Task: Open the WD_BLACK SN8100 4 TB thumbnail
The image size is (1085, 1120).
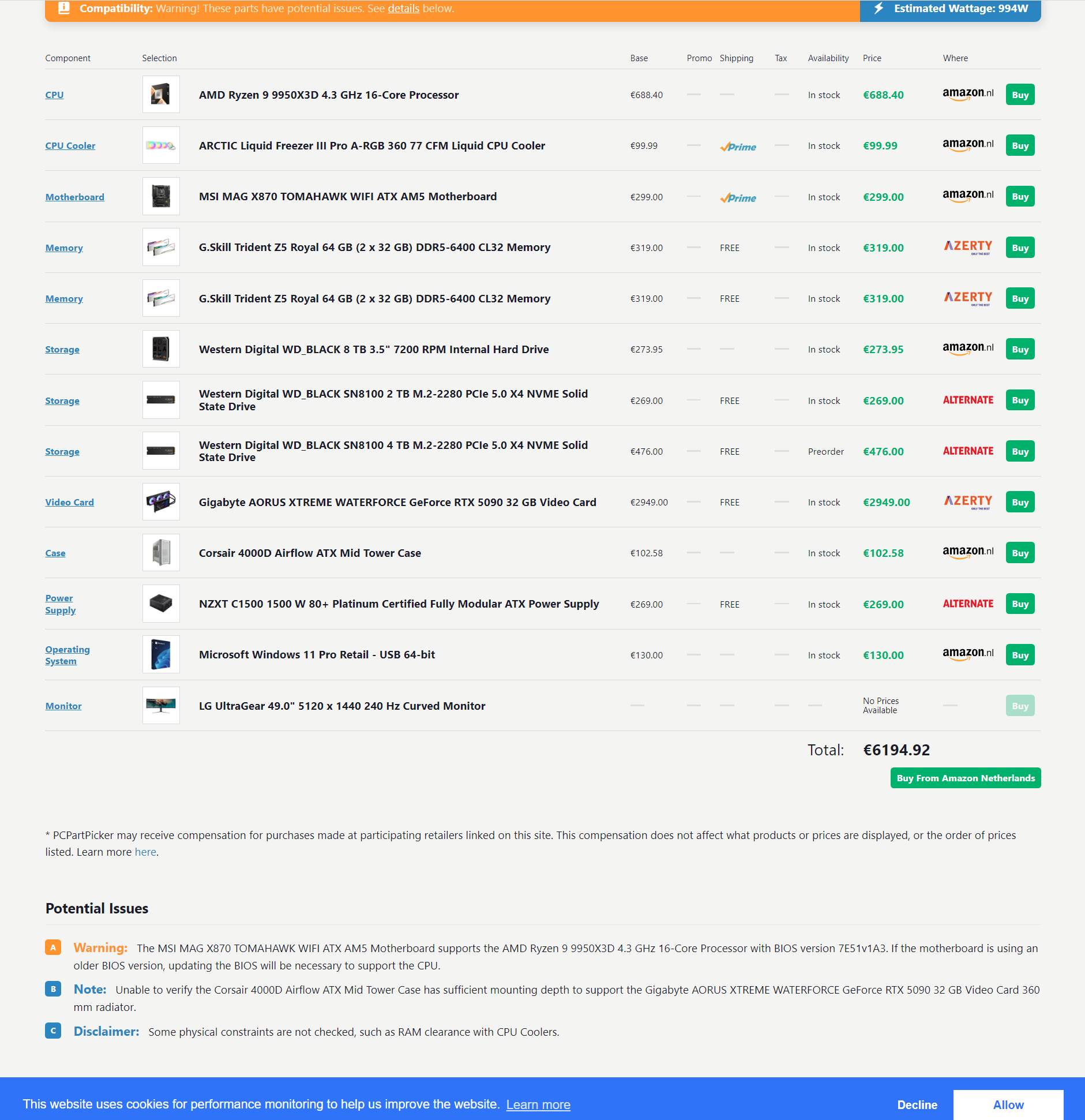Action: [x=161, y=451]
